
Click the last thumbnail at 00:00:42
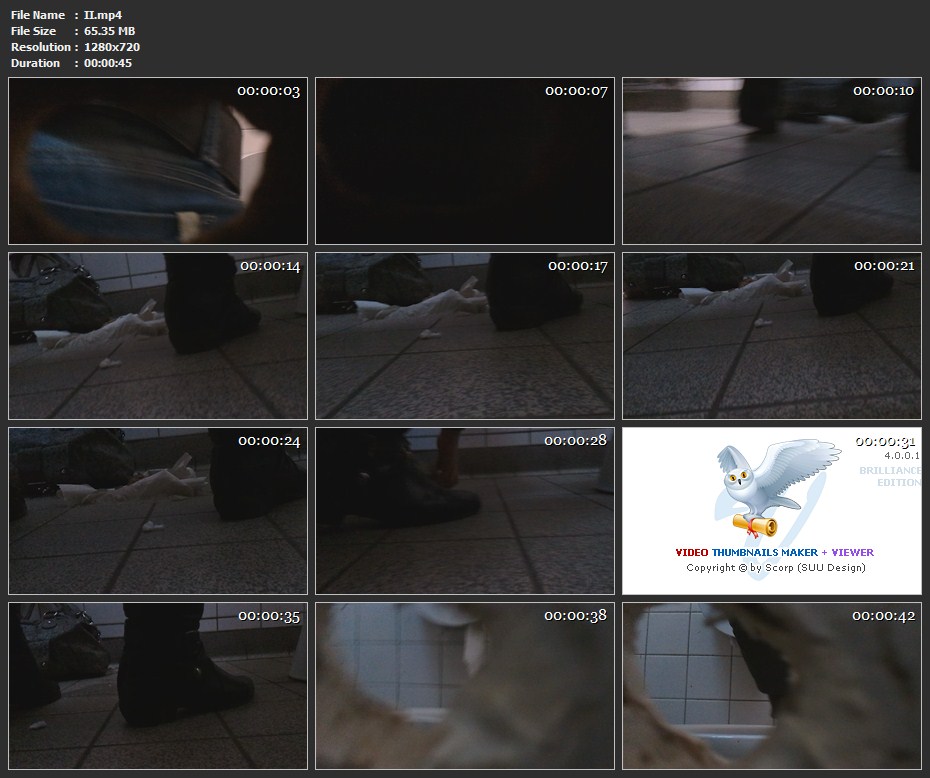coord(772,686)
